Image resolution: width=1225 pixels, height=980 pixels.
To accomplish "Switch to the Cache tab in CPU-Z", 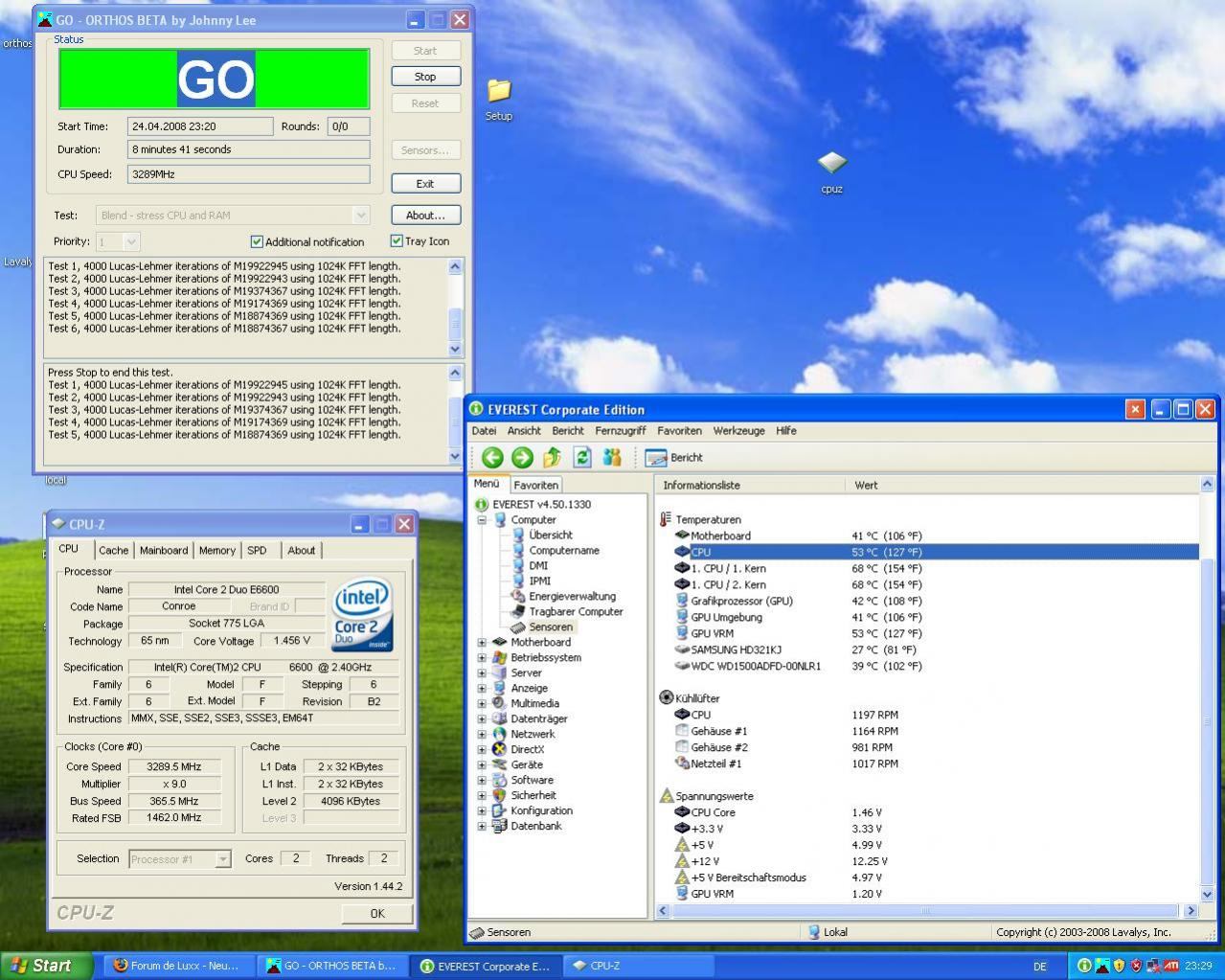I will click(x=113, y=550).
